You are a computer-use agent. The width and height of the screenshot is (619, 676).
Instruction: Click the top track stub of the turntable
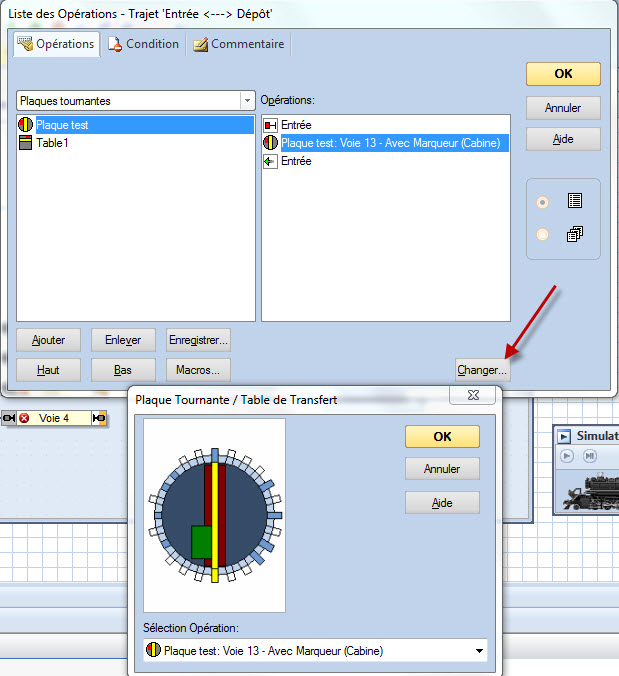[215, 455]
